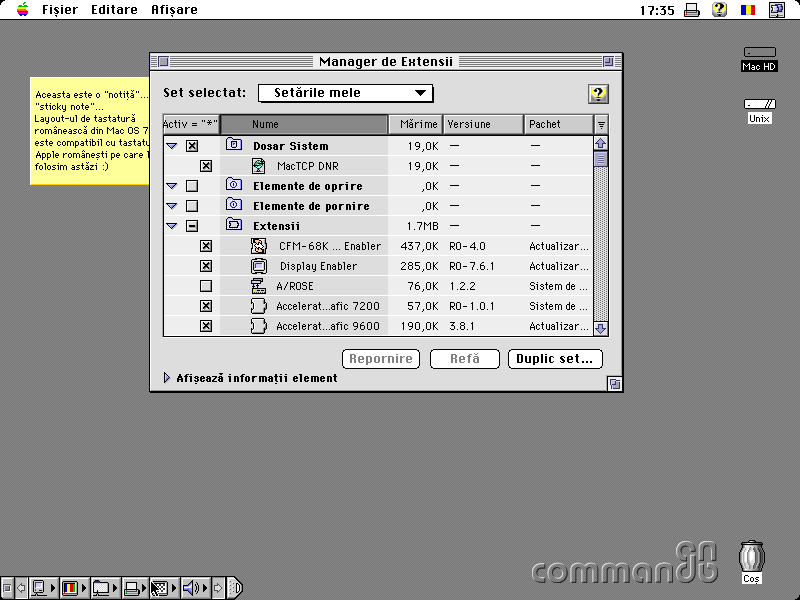The width and height of the screenshot is (800, 600).
Task: Click the MacTCP DNR file icon
Action: click(258, 166)
